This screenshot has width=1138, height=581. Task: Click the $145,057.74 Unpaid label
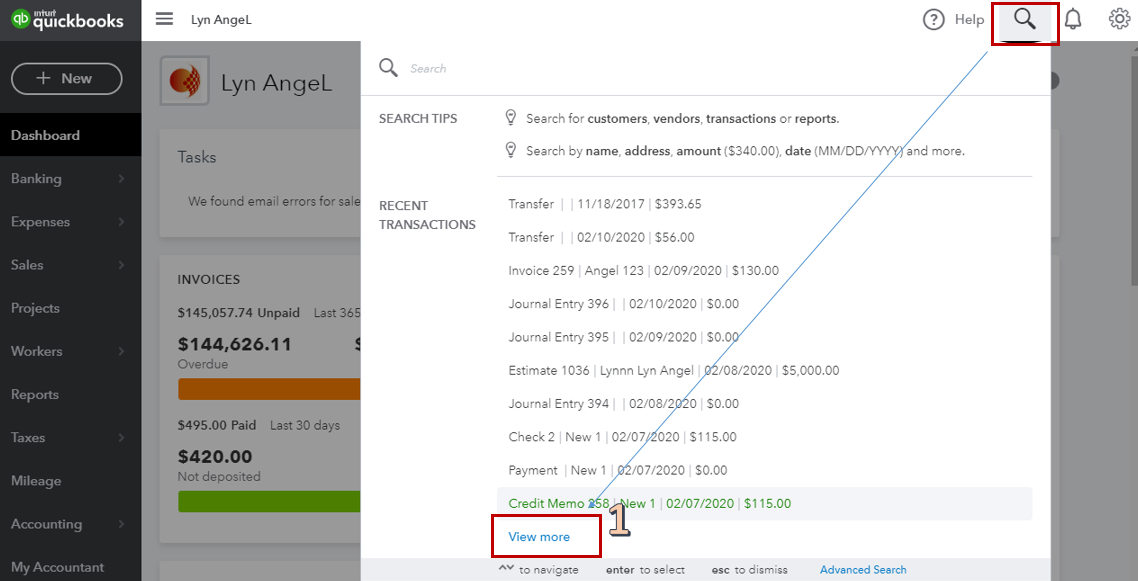point(239,313)
